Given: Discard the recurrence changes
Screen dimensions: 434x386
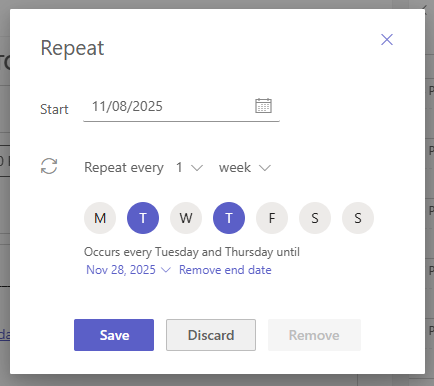Looking at the screenshot, I should click(211, 335).
